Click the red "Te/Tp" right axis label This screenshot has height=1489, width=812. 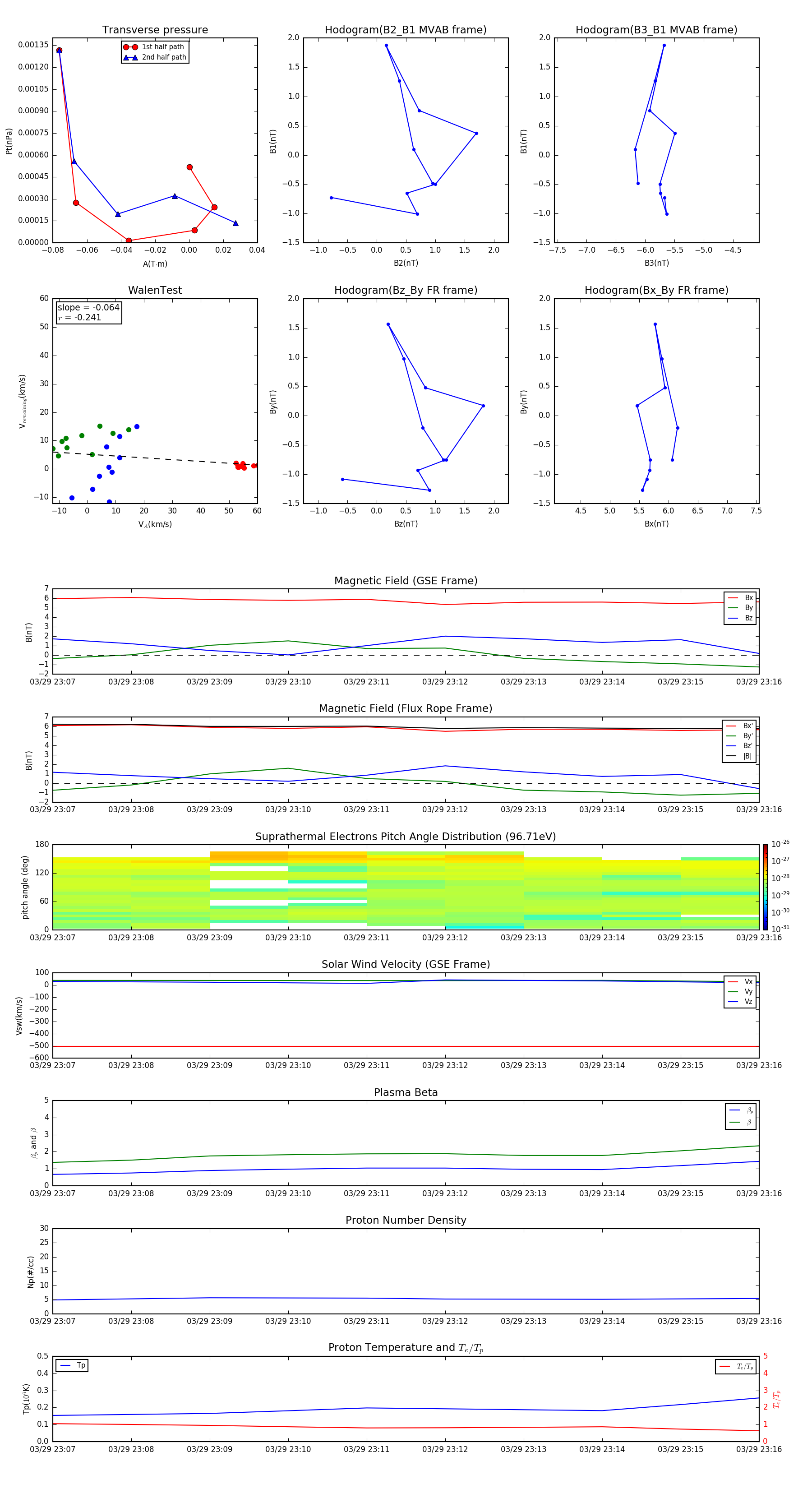coord(776,1399)
